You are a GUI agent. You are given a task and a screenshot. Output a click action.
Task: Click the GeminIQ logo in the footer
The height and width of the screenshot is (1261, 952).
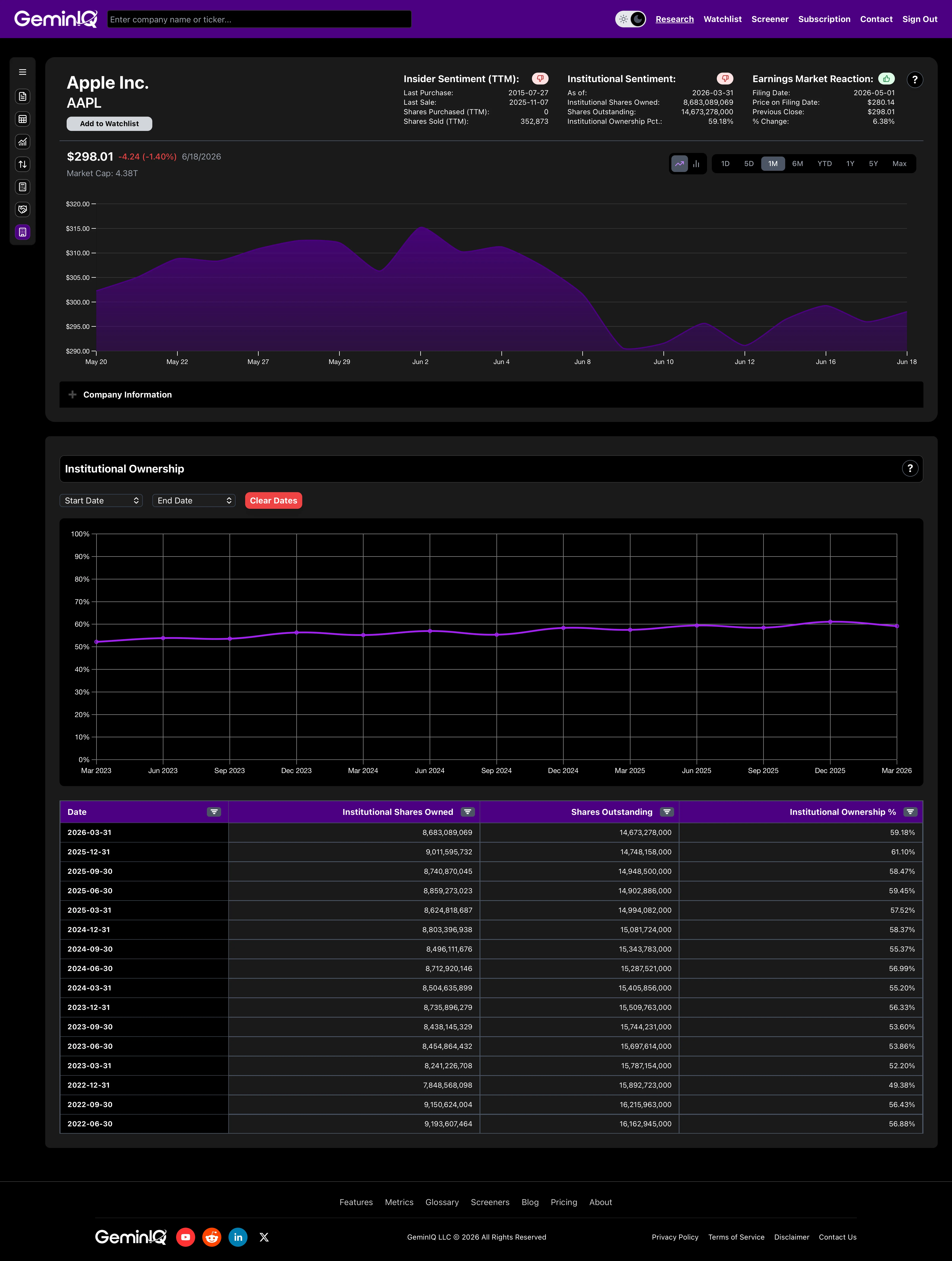(131, 1237)
